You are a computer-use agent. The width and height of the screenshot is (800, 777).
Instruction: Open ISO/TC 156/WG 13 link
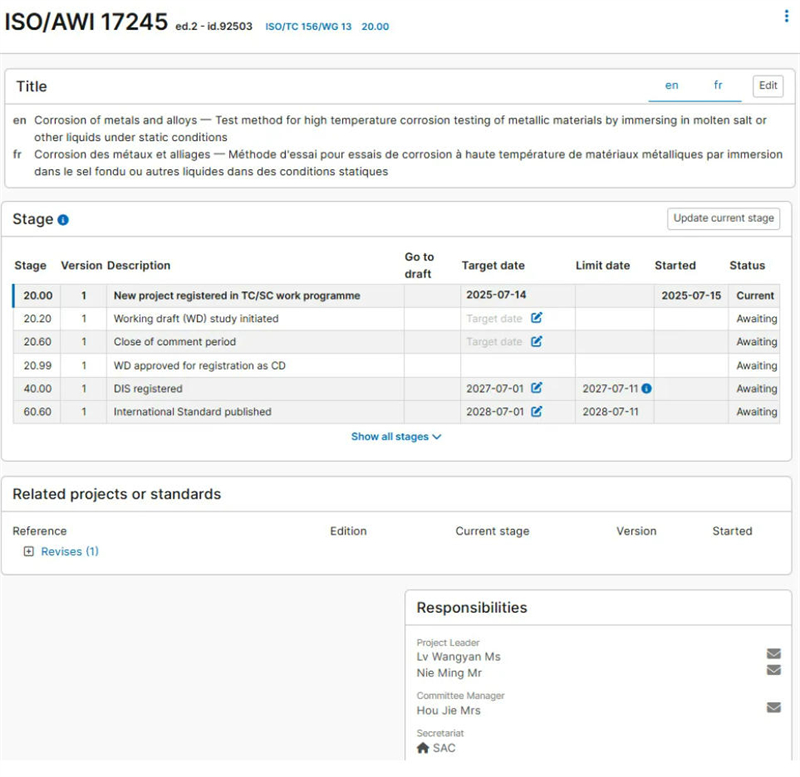click(x=308, y=27)
